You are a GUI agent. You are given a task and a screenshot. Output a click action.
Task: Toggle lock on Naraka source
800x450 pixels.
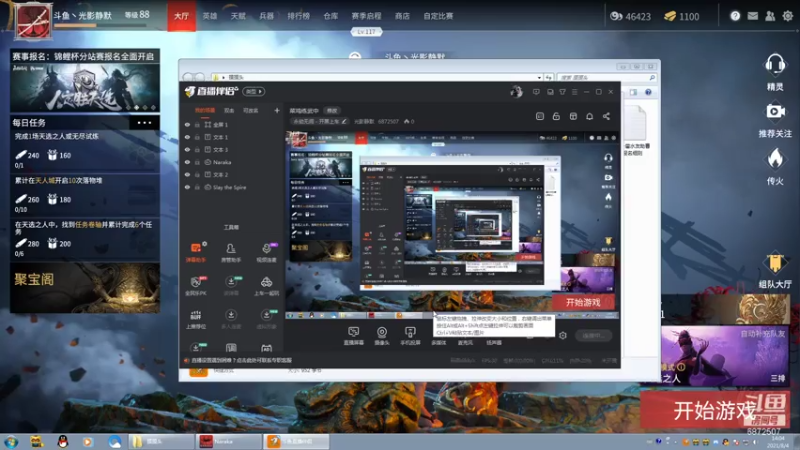(x=197, y=162)
